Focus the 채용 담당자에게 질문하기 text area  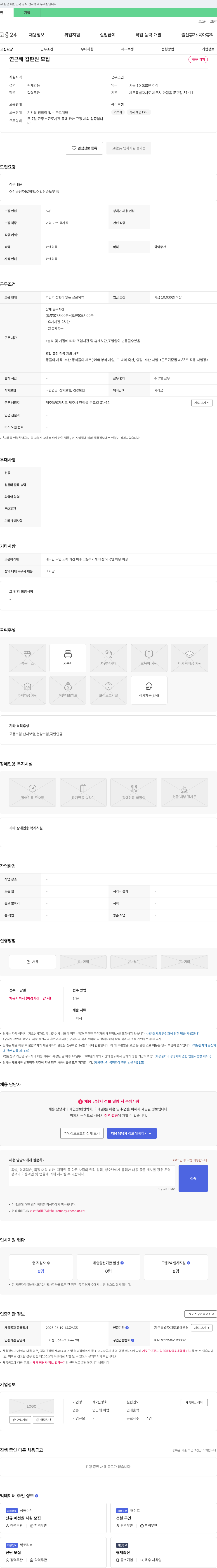[92, 1176]
